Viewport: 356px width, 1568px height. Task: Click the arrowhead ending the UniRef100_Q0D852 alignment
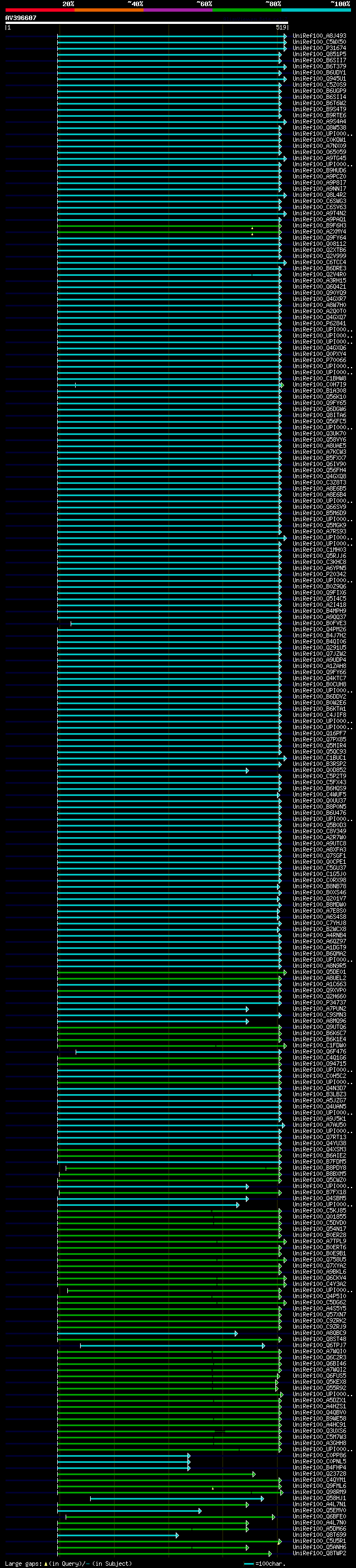[247, 770]
